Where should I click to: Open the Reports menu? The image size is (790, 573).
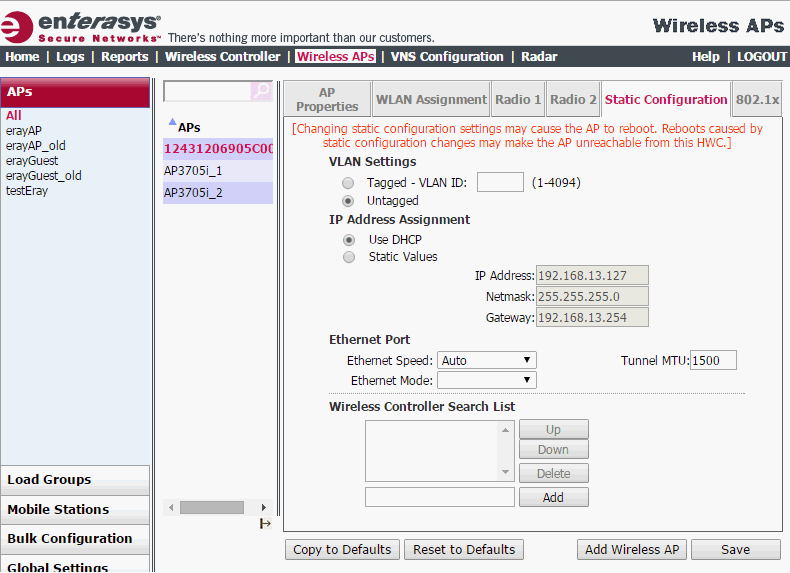point(124,56)
